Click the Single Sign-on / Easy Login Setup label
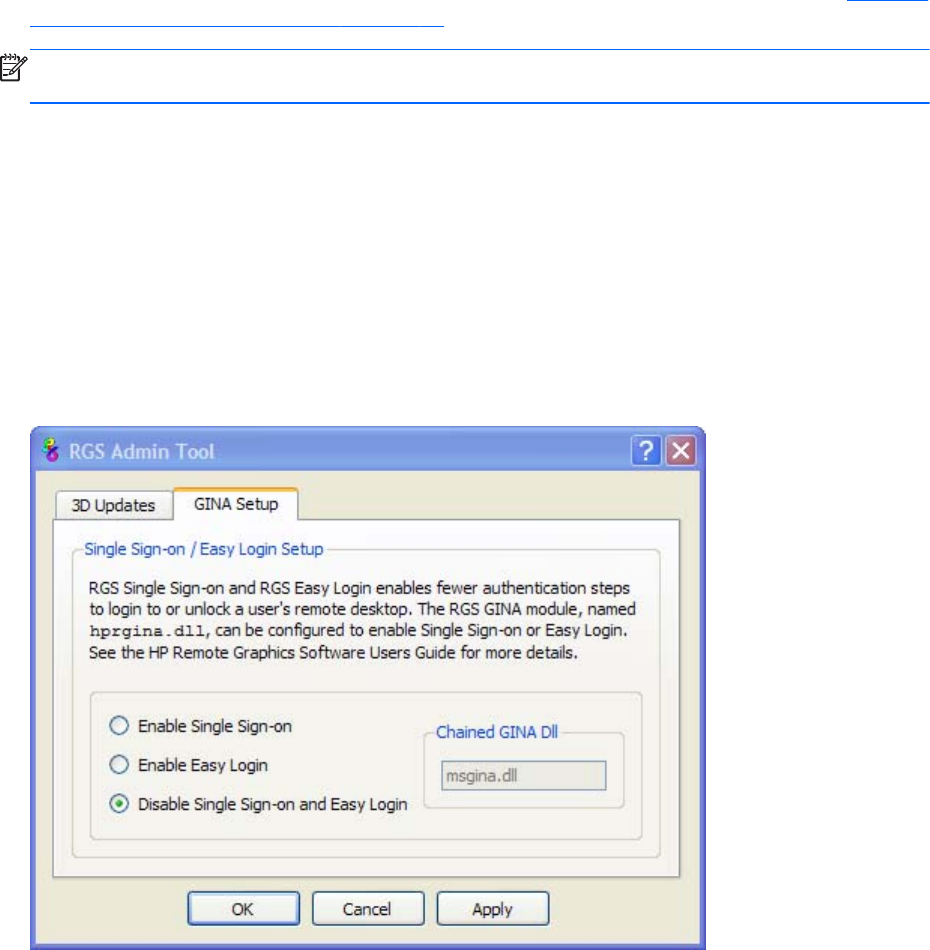 click(x=204, y=549)
